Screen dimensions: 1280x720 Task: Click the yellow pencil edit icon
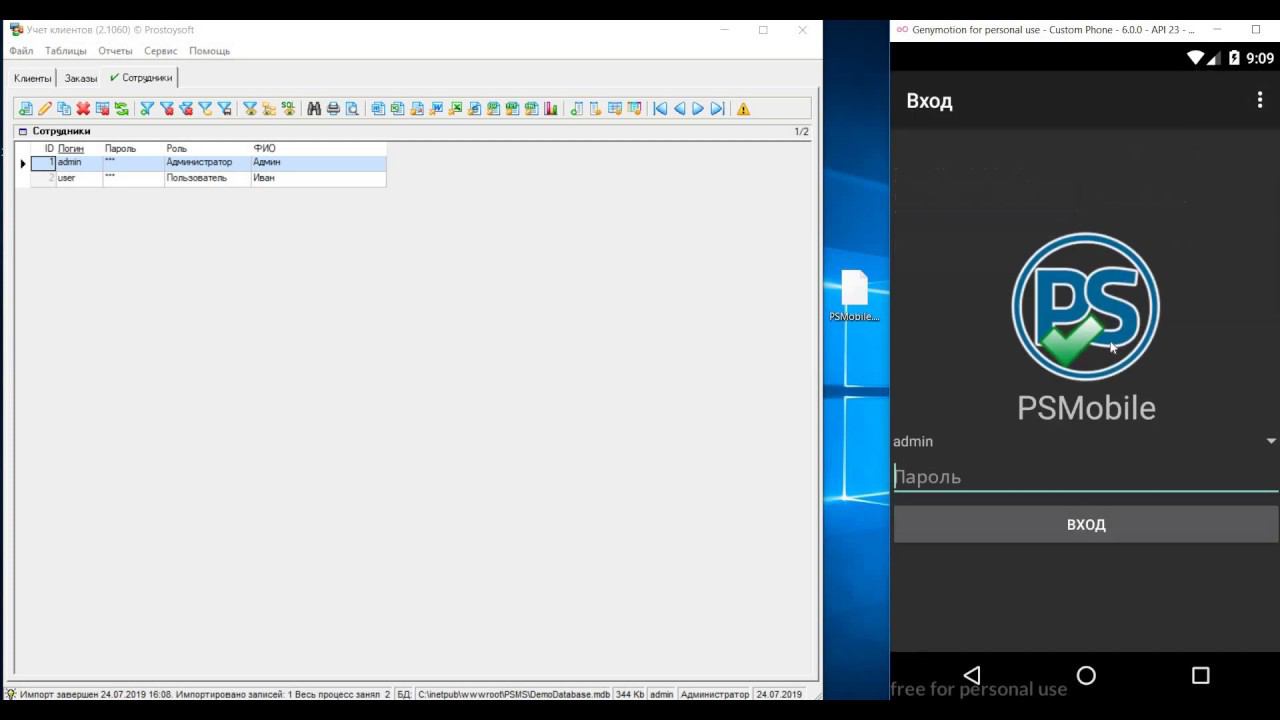click(45, 109)
